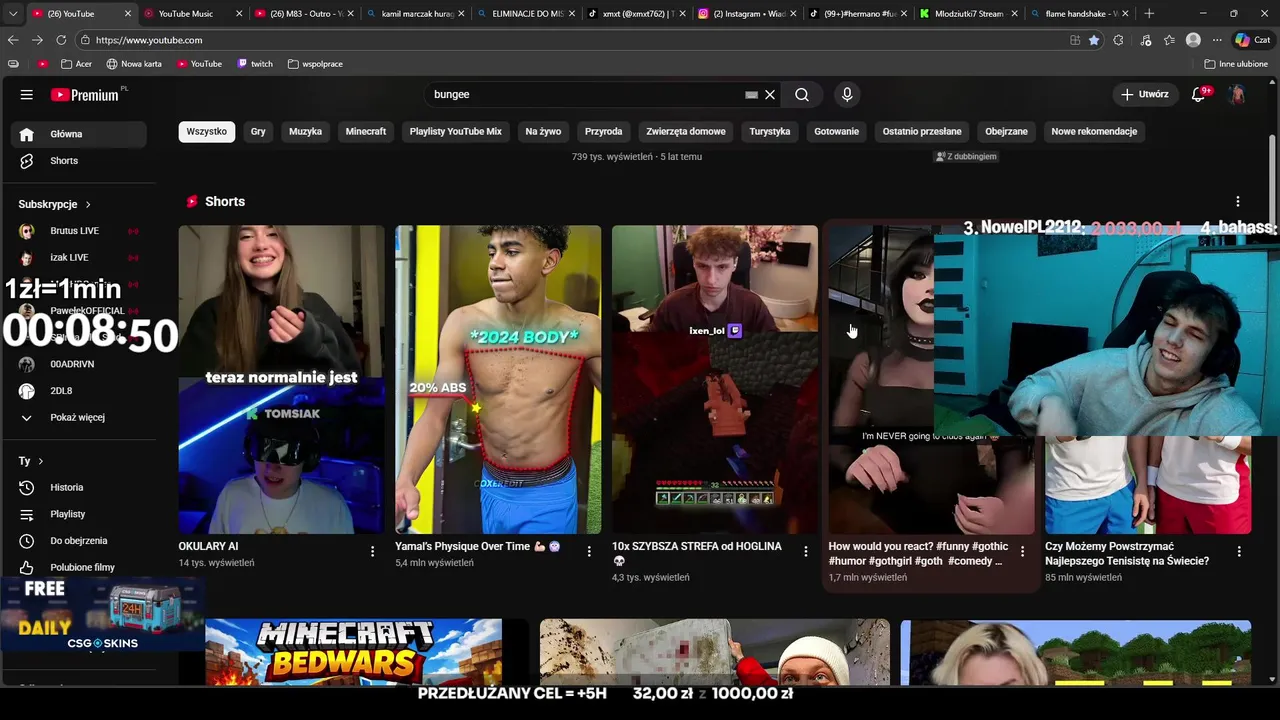This screenshot has height=720, width=1280.
Task: Go forward in browser history
Action: pyautogui.click(x=37, y=40)
